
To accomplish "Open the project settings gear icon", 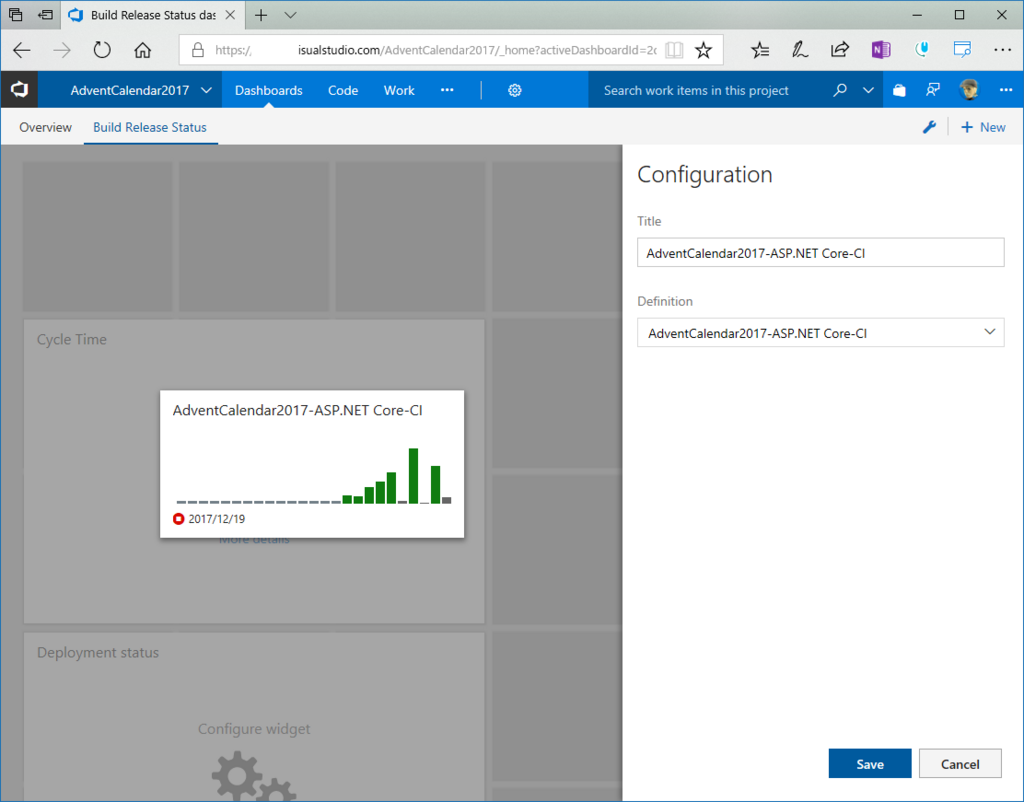I will (x=515, y=90).
